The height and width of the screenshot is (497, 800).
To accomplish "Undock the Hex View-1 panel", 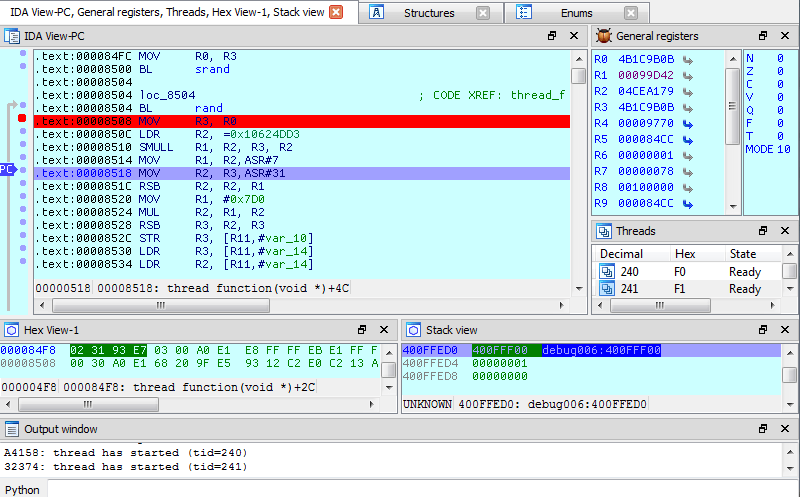I will [x=362, y=330].
